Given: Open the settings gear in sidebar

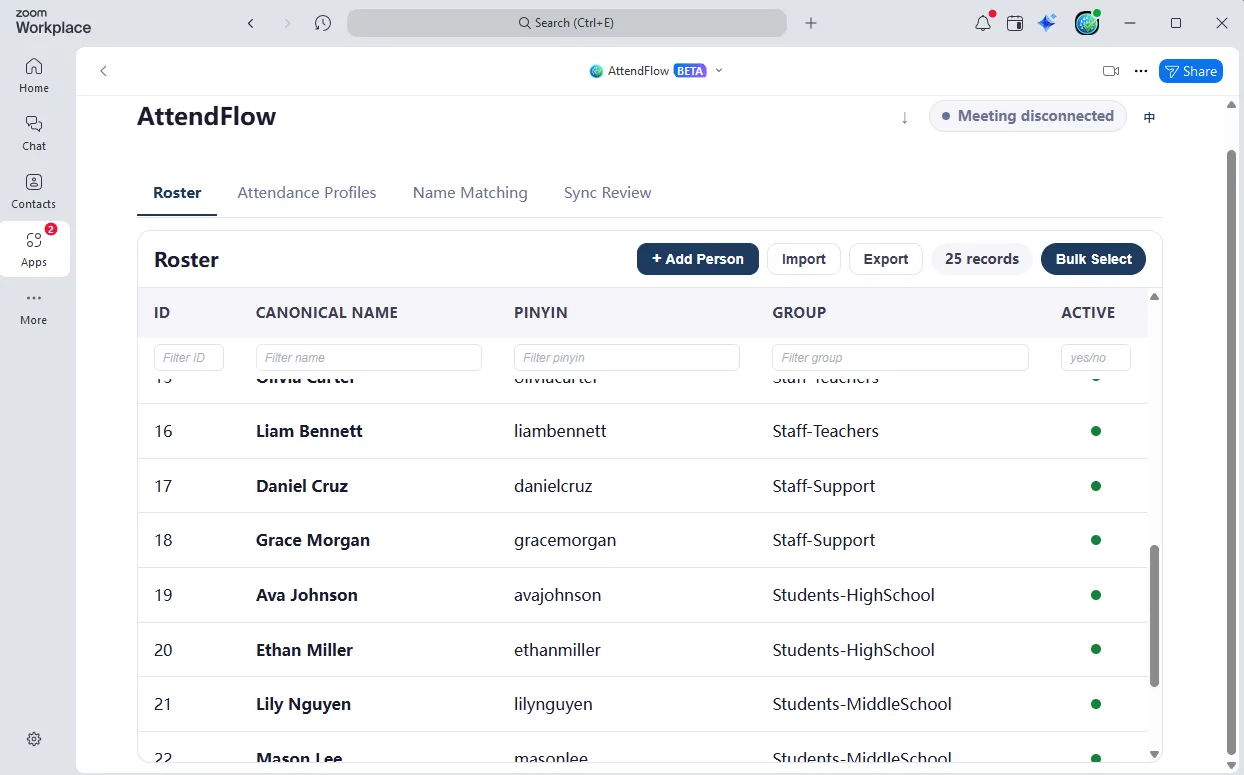Looking at the screenshot, I should (34, 739).
